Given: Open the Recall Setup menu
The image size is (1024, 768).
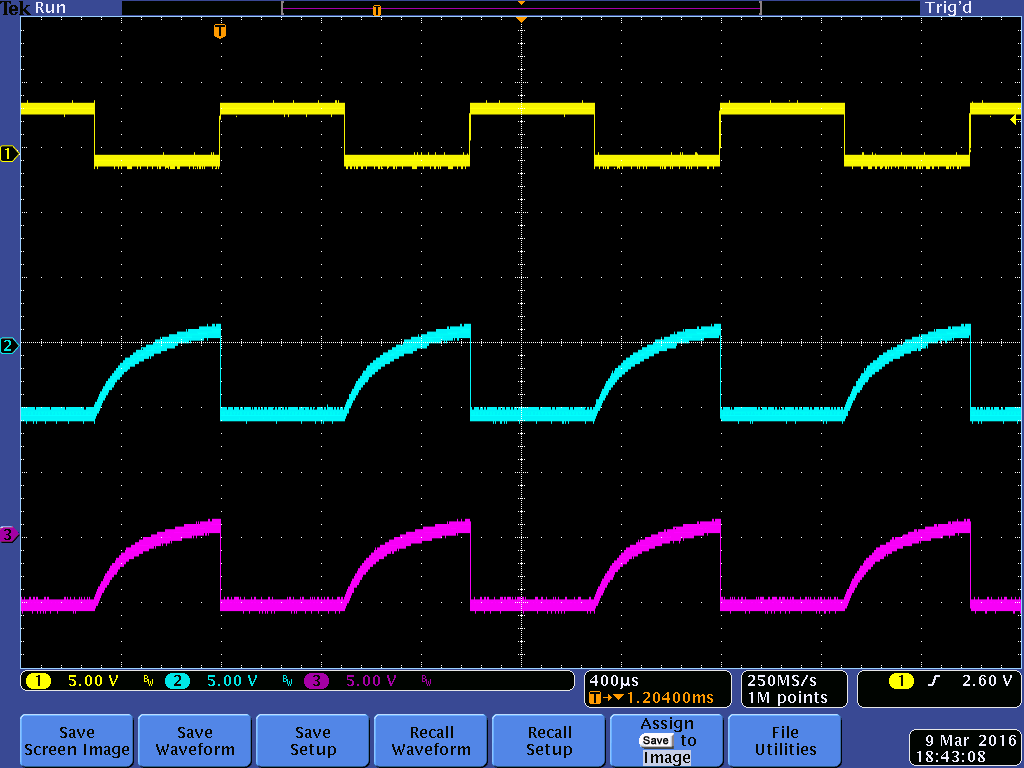Looking at the screenshot, I should click(549, 741).
